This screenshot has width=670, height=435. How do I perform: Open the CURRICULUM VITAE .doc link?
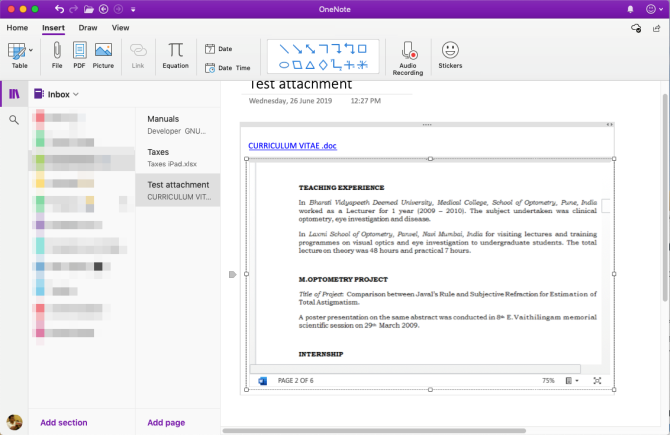pyautogui.click(x=293, y=146)
